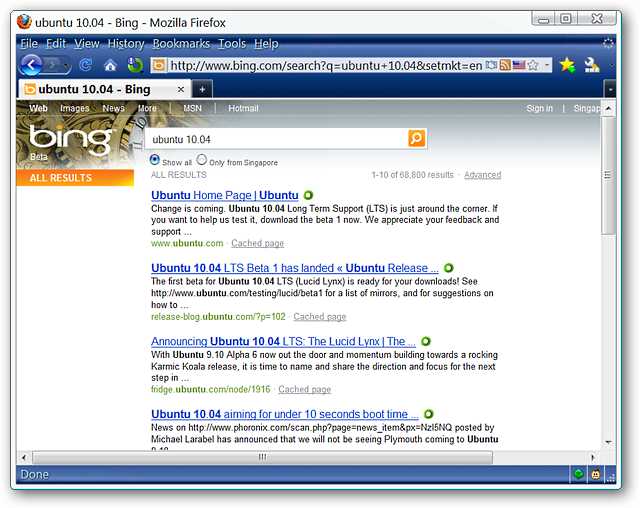Open Announcing Ubuntu 10.04 LTS result
Screen dimensions: 640x508
pyautogui.click(x=283, y=342)
